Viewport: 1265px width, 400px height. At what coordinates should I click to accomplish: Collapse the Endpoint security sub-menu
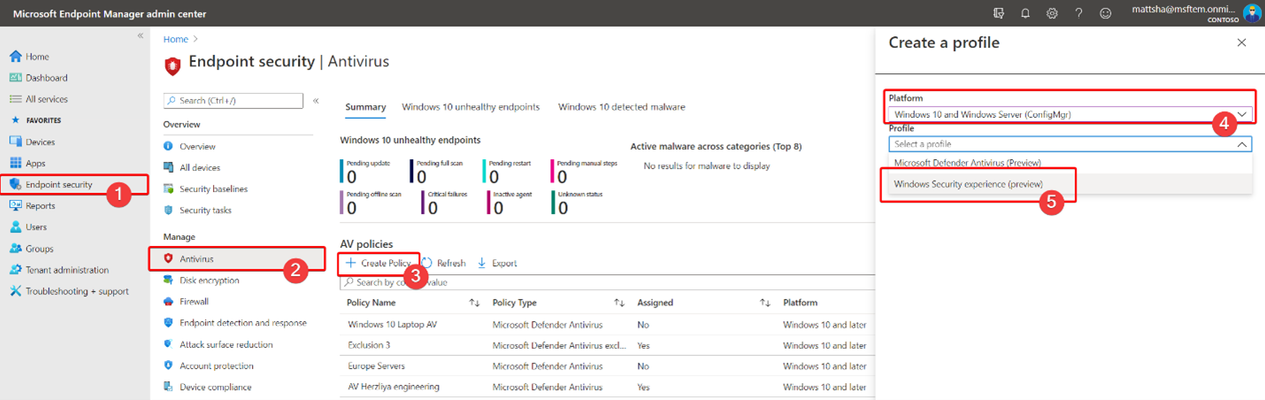[x=316, y=101]
